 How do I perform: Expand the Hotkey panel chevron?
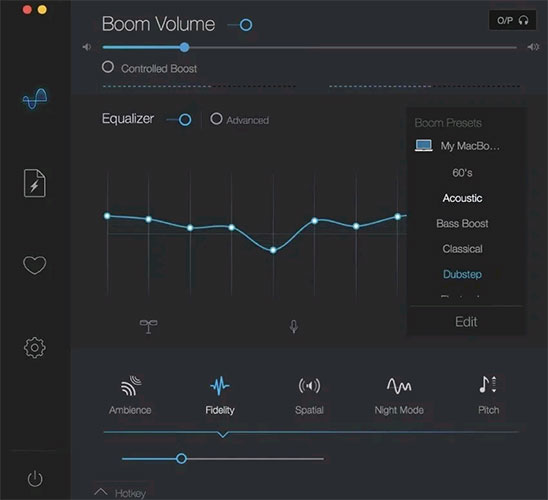pyautogui.click(x=101, y=492)
